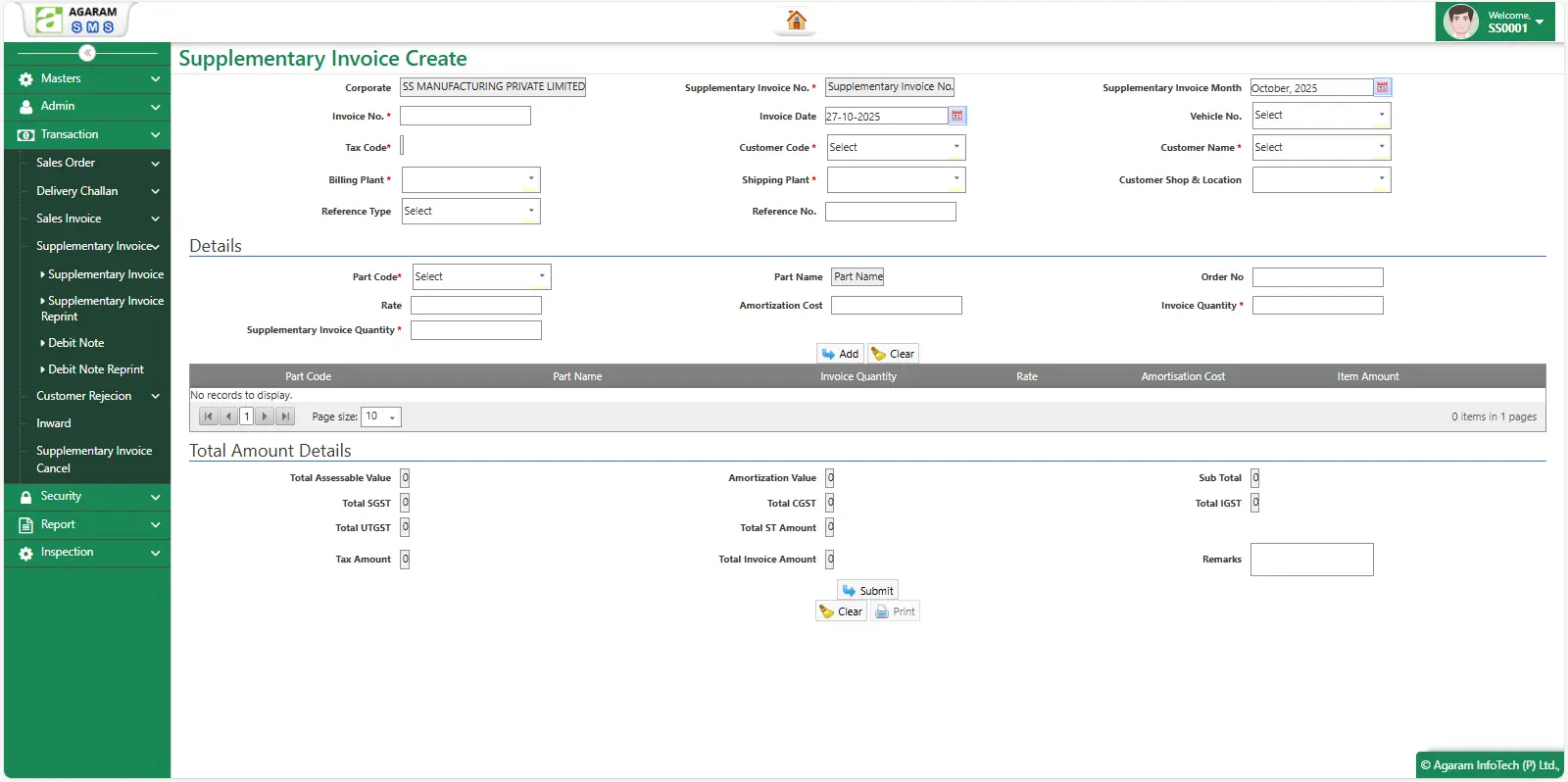The image size is (1568, 782).
Task: Open the Invoice Date calendar icon
Action: tap(957, 116)
